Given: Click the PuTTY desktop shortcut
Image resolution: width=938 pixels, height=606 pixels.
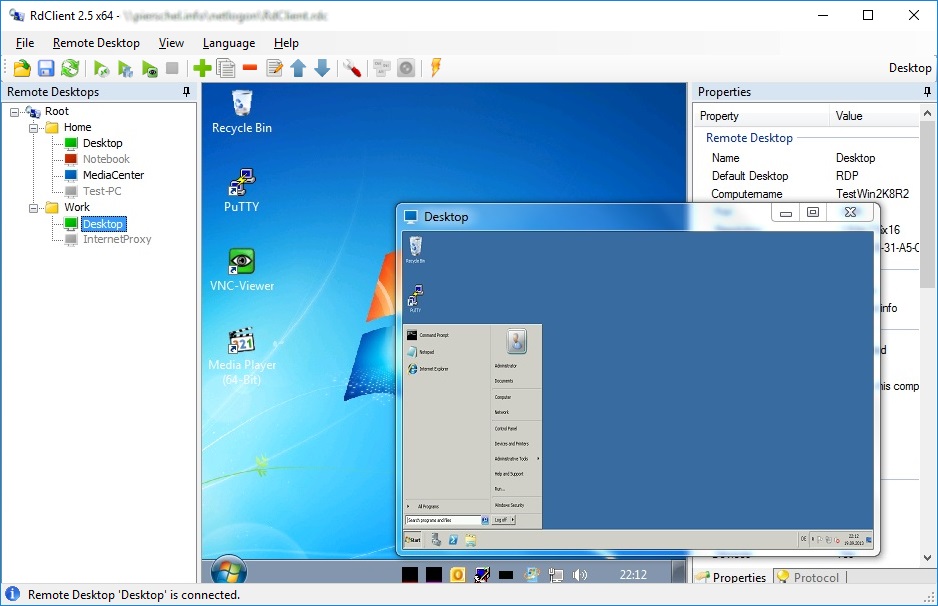Looking at the screenshot, I should tap(242, 191).
